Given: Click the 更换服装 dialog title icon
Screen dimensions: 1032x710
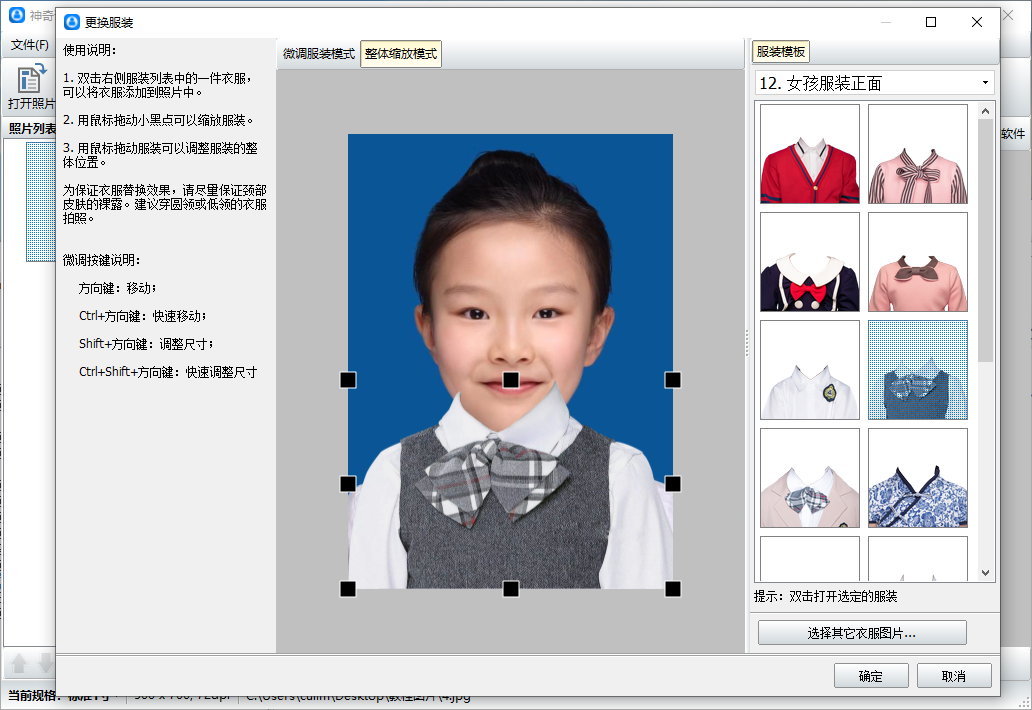Looking at the screenshot, I should click(72, 22).
